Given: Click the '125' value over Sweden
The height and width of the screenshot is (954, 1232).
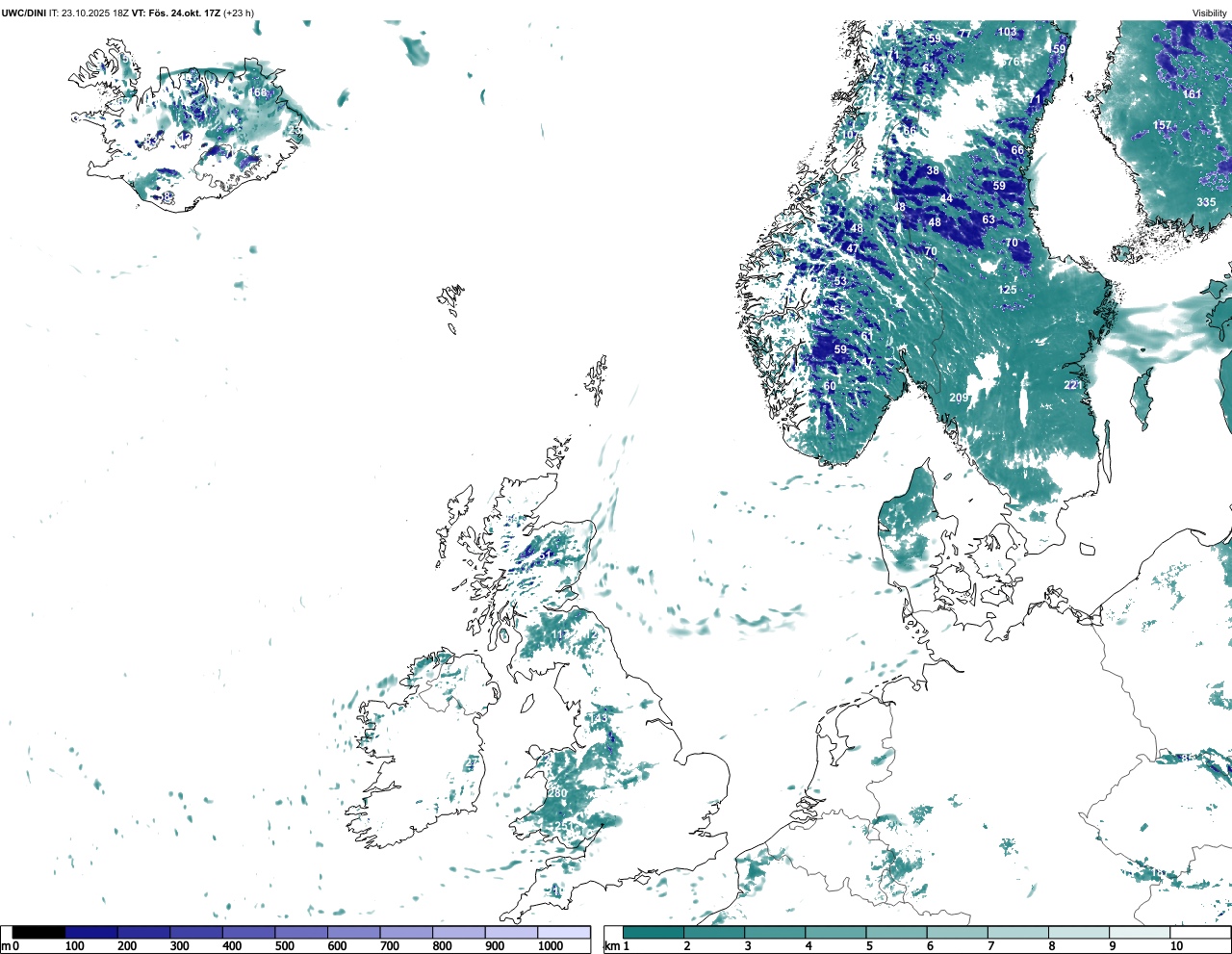Looking at the screenshot, I should coord(1007,290).
